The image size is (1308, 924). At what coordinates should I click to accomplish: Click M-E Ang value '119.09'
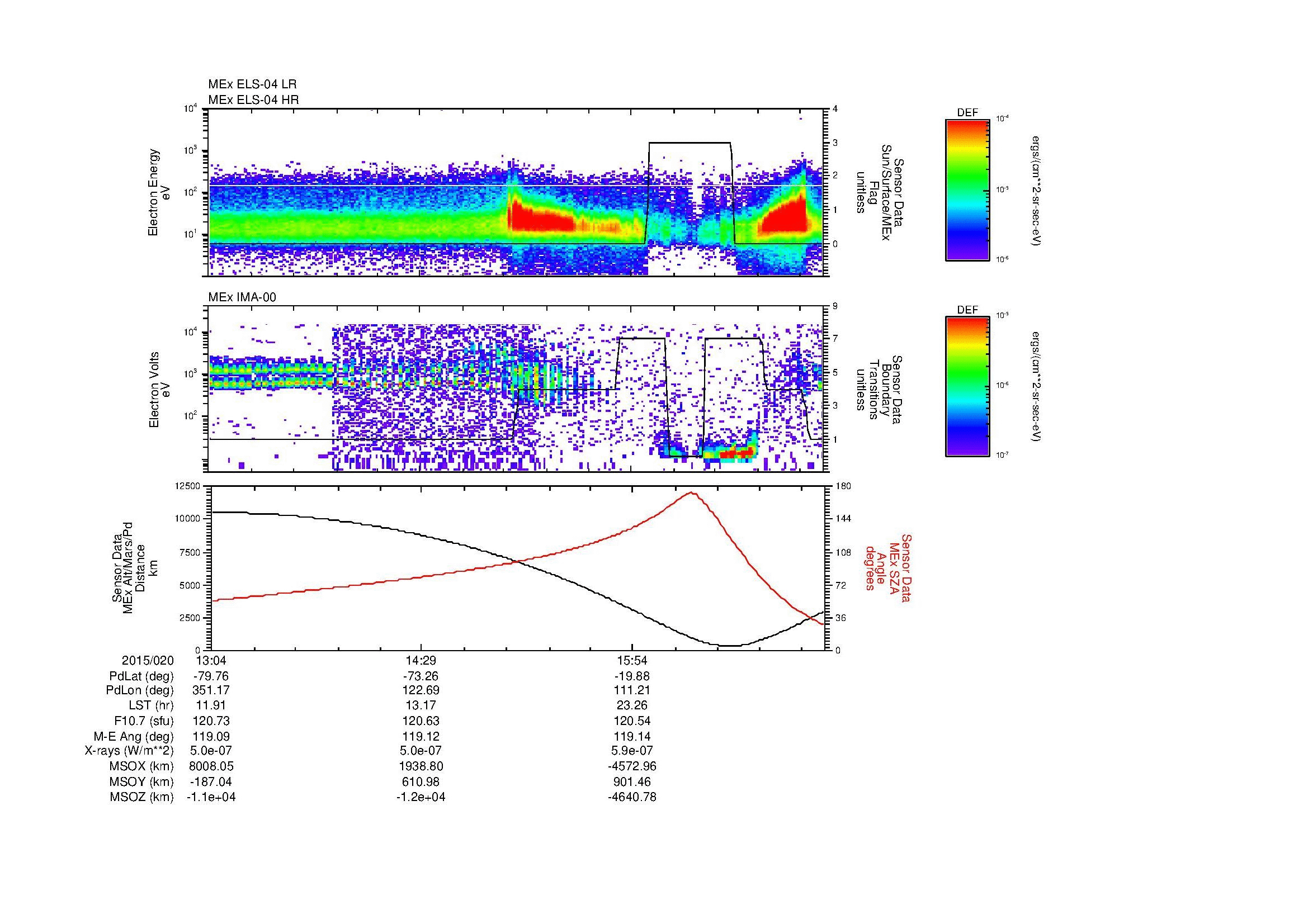click(211, 736)
